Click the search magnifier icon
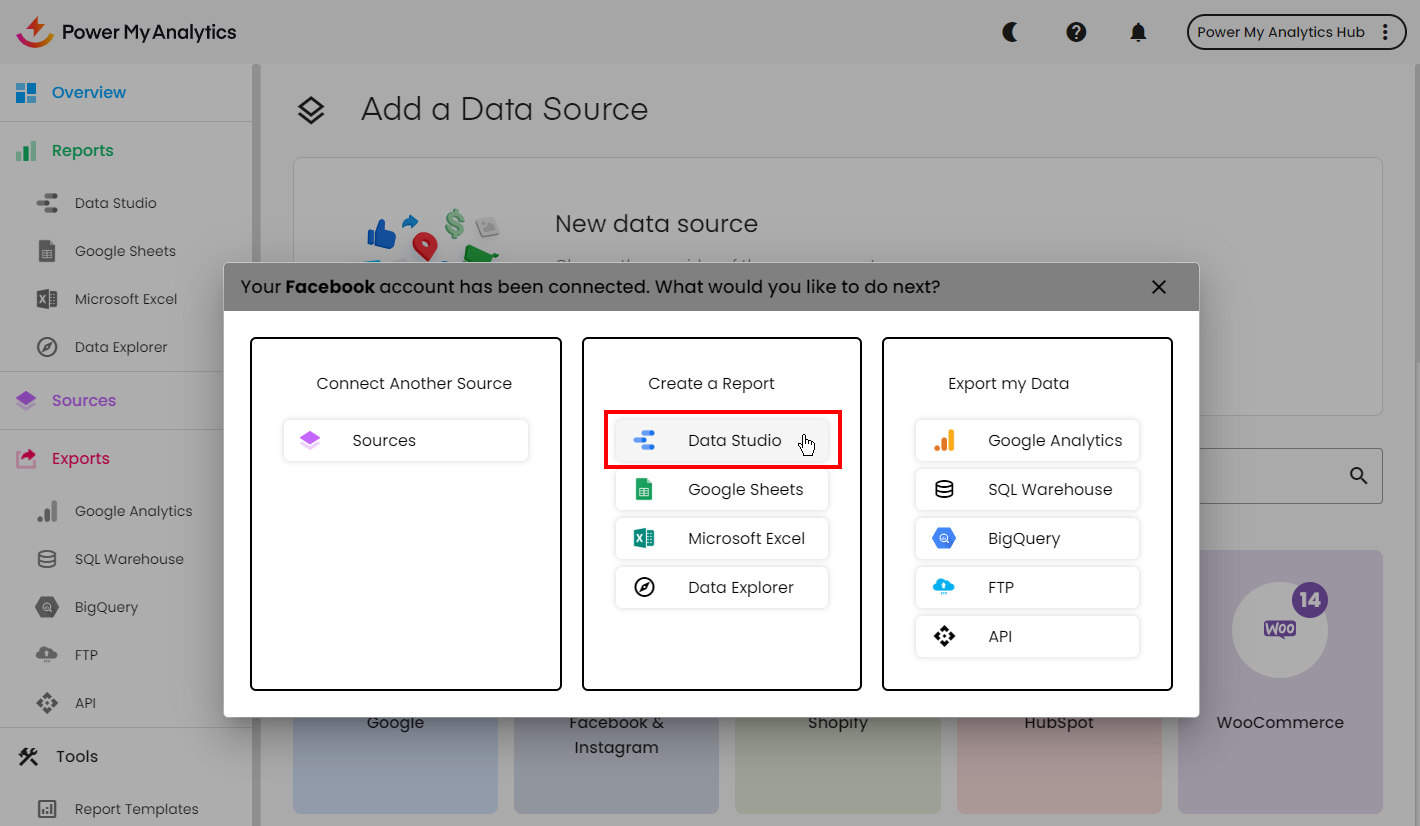Screen dimensions: 1420x826 click(x=1358, y=476)
